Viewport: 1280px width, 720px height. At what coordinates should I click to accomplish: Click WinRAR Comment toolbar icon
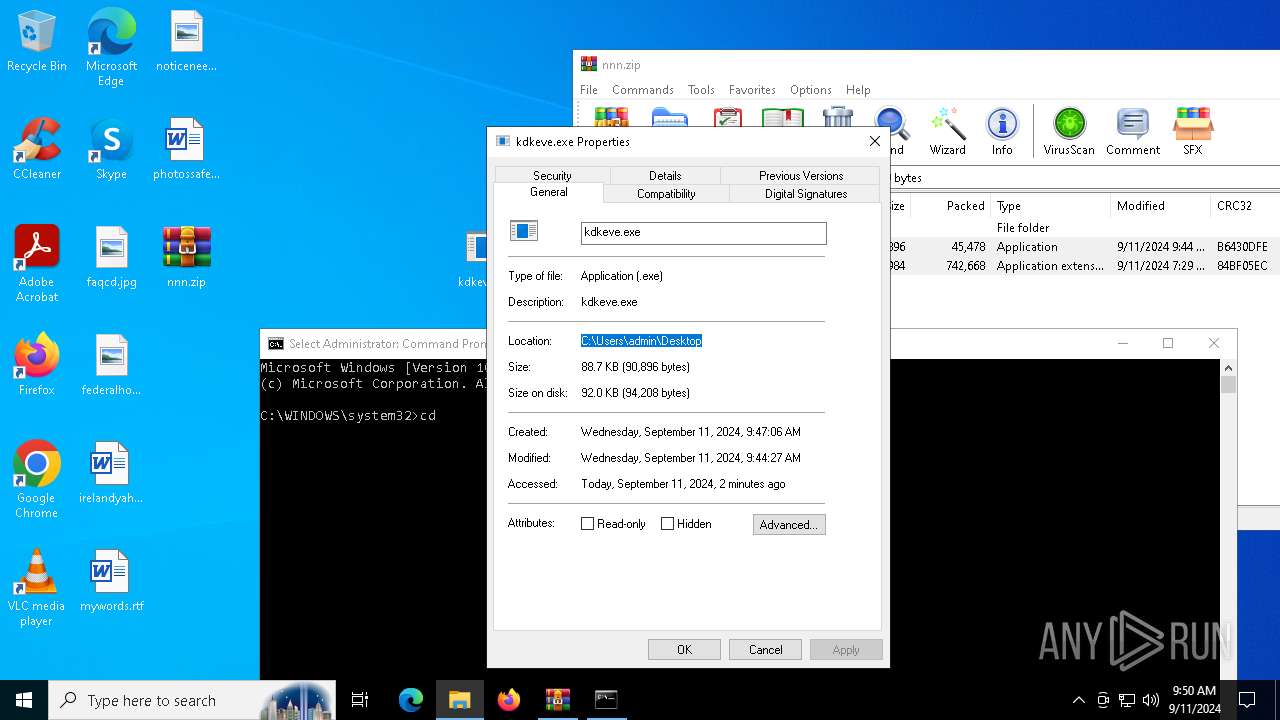point(1133,131)
